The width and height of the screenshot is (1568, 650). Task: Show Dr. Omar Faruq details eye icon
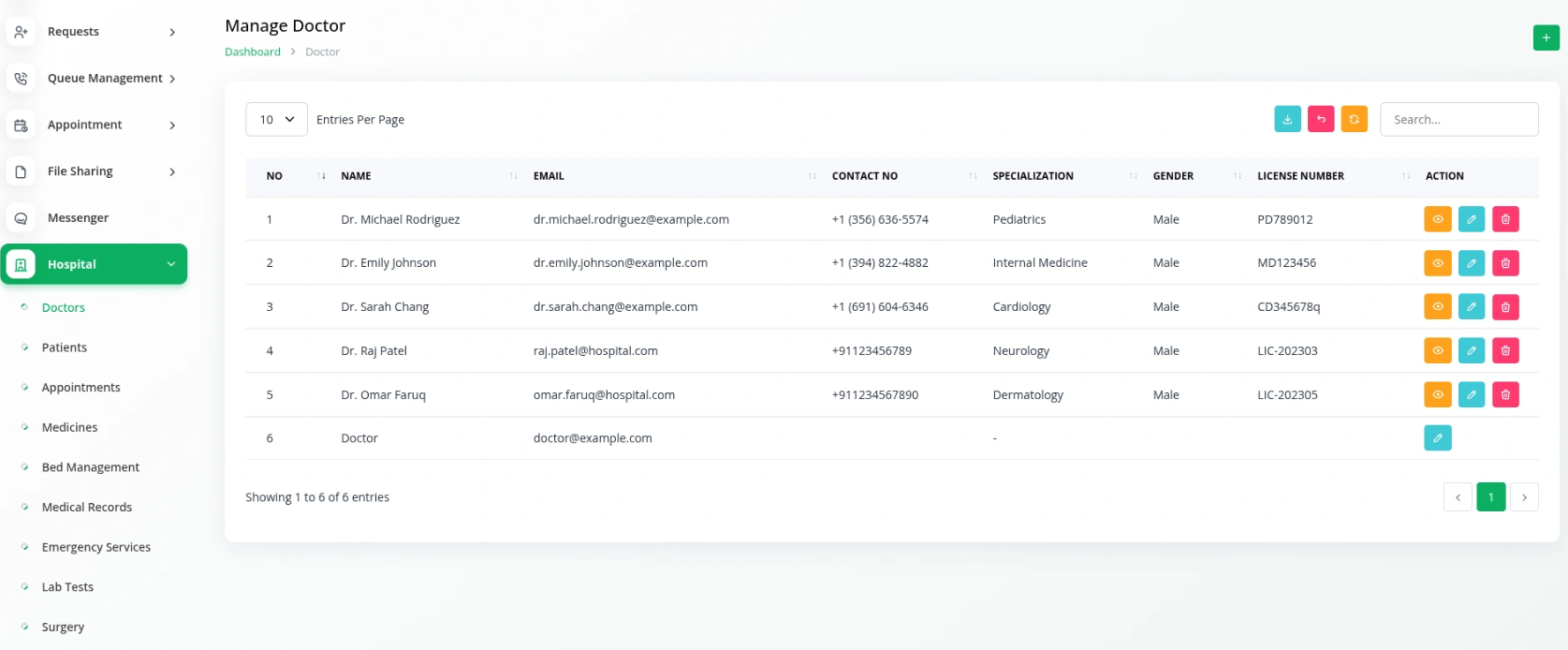pos(1438,394)
